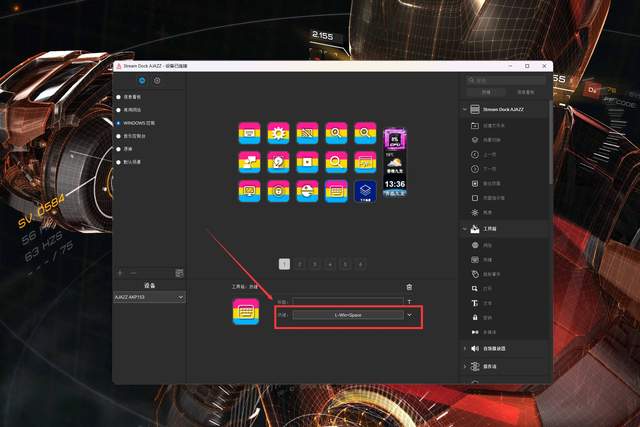Open text styling with the T icon beside the title field
Viewport: 640px width, 427px height.
coord(409,302)
